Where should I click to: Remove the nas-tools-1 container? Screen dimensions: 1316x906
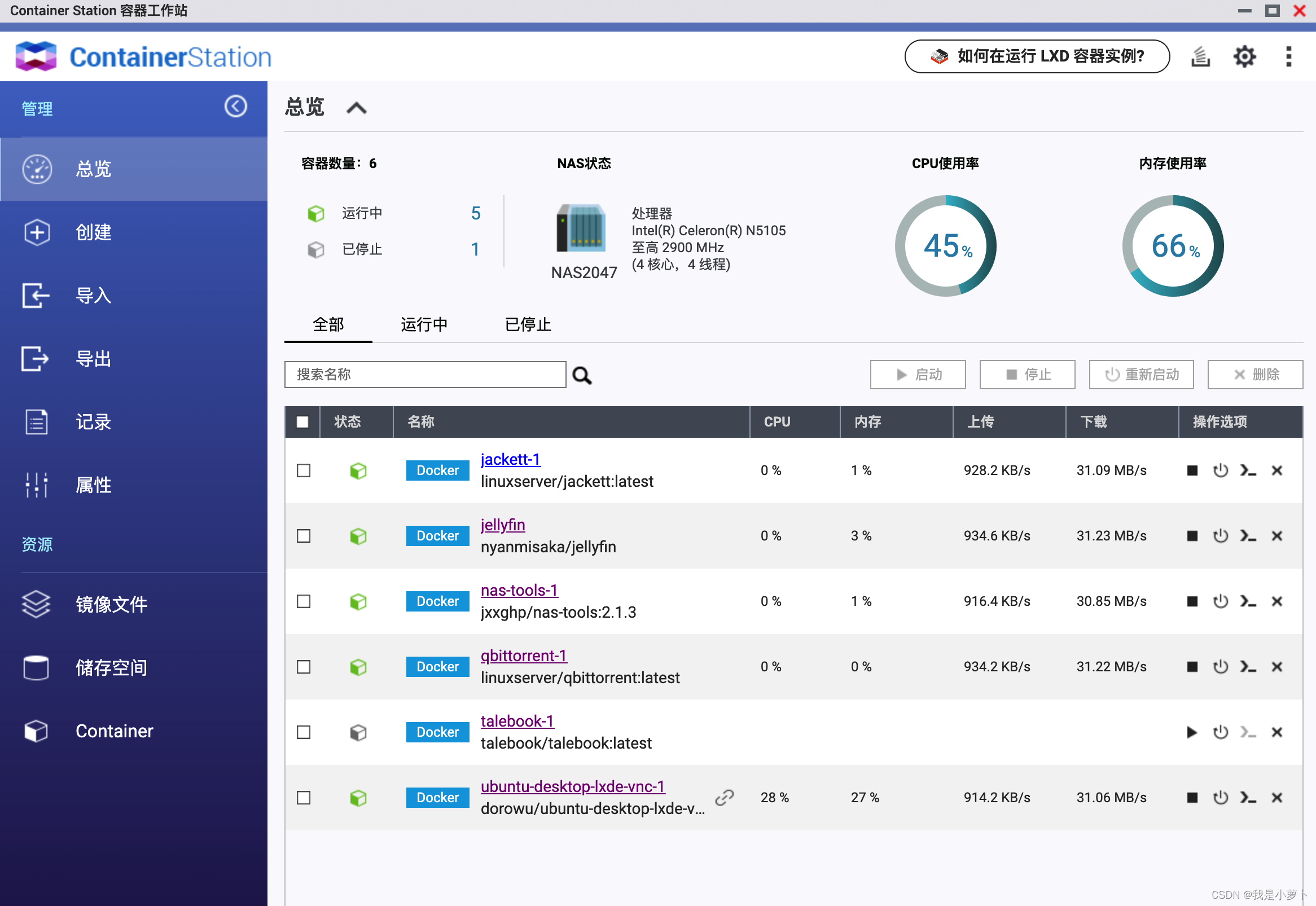[x=1277, y=601]
